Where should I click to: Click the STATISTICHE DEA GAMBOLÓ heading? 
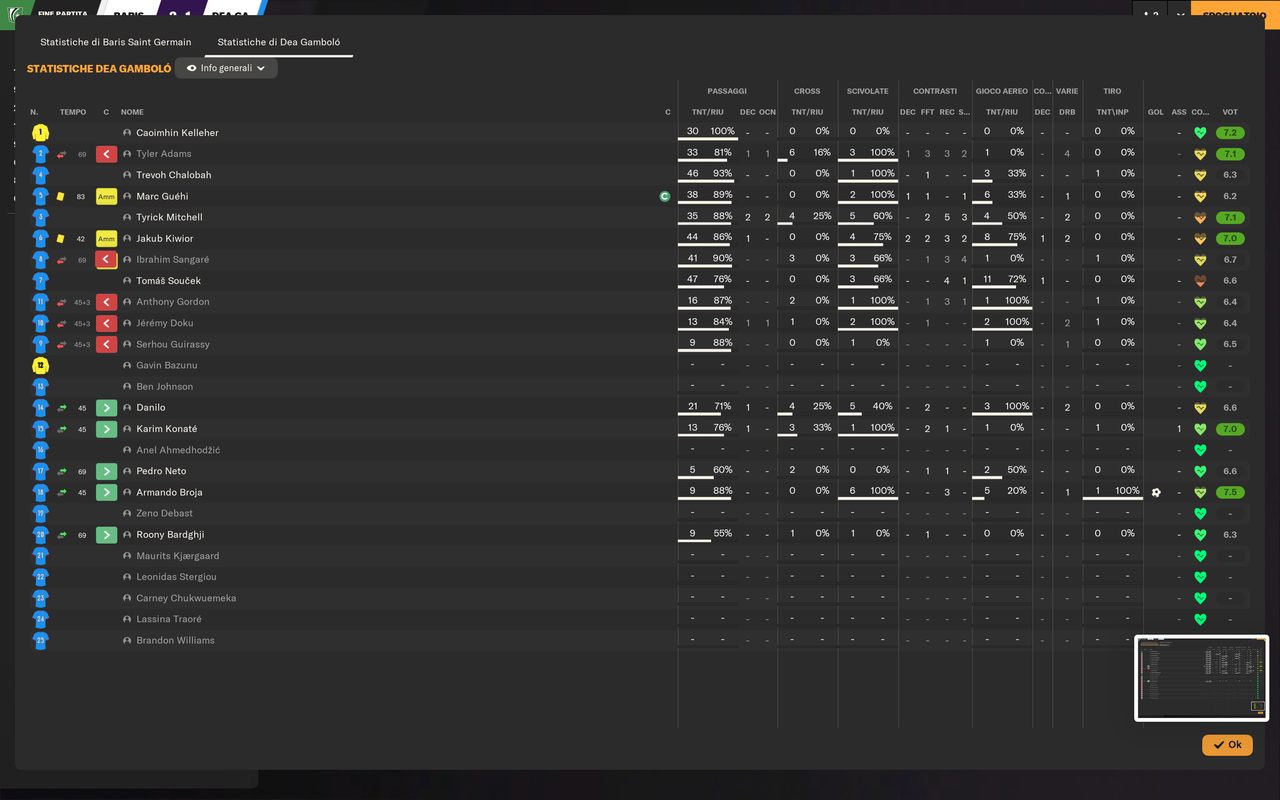[99, 69]
